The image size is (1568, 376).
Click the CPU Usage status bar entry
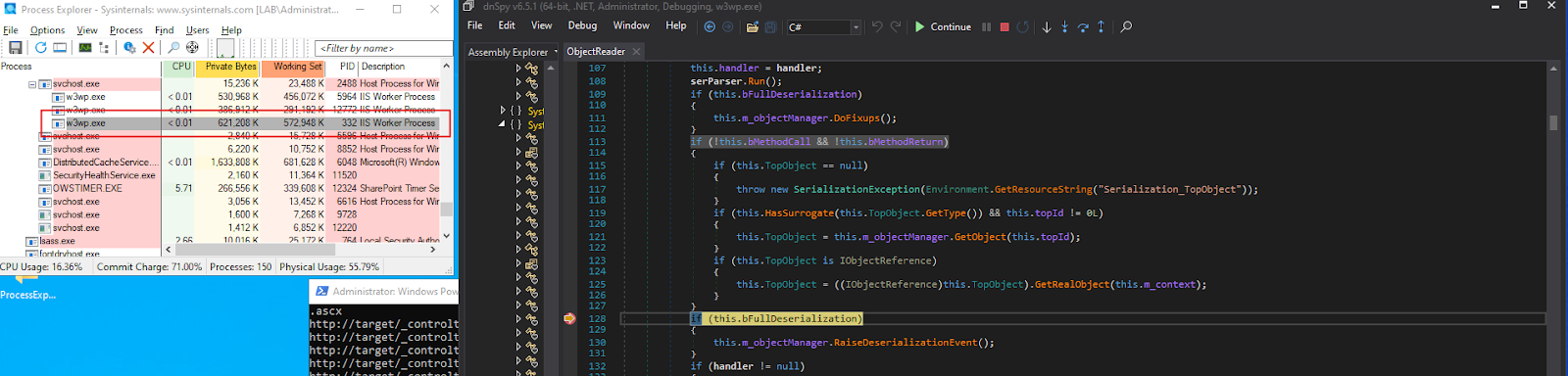[x=42, y=266]
